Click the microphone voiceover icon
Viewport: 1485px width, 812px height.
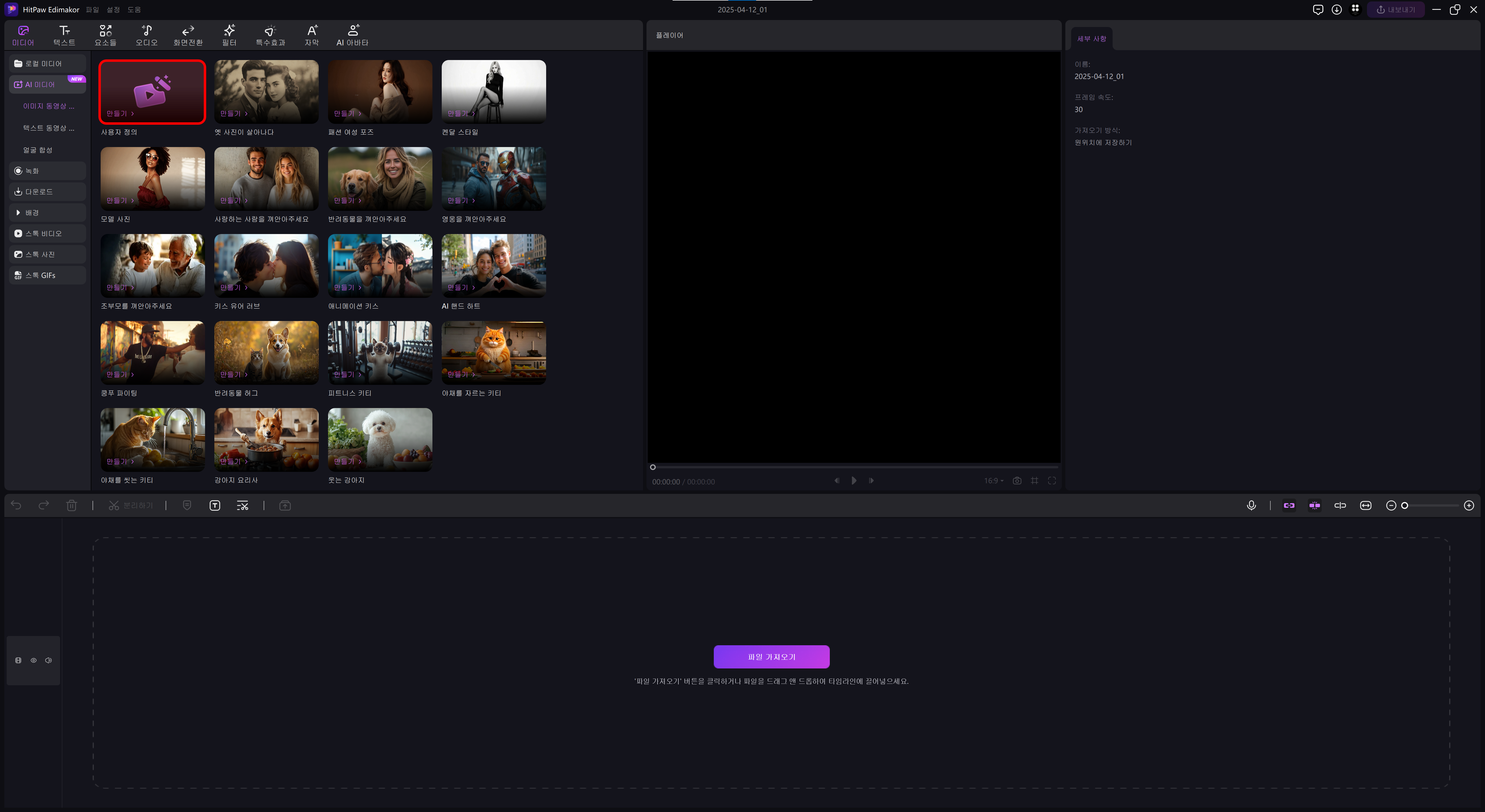pyautogui.click(x=1252, y=505)
